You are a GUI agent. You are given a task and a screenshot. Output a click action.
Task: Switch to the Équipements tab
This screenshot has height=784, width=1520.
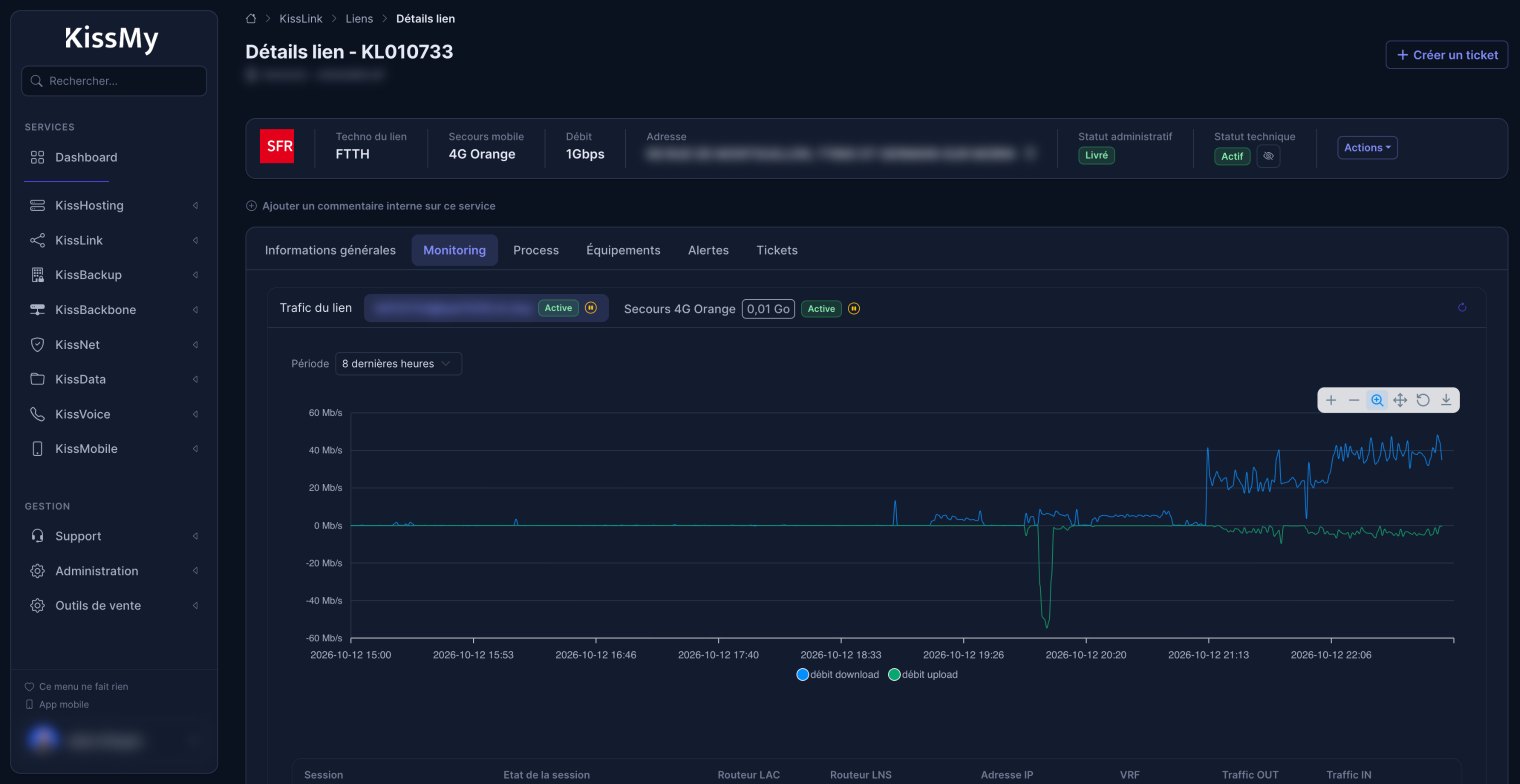623,250
